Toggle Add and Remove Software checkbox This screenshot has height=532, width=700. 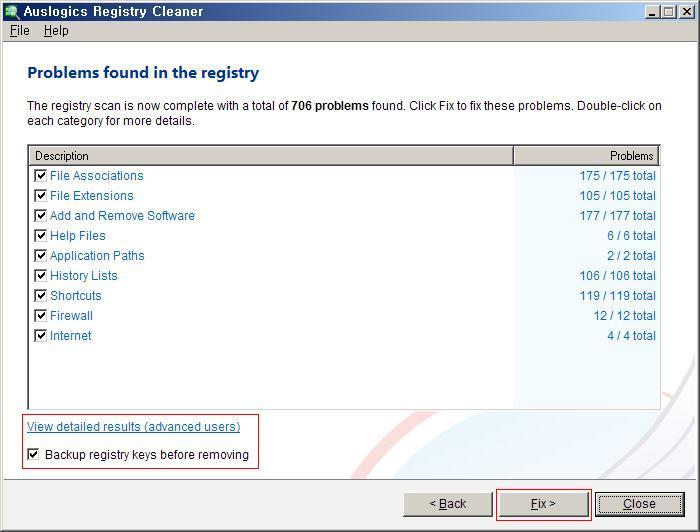coord(41,216)
